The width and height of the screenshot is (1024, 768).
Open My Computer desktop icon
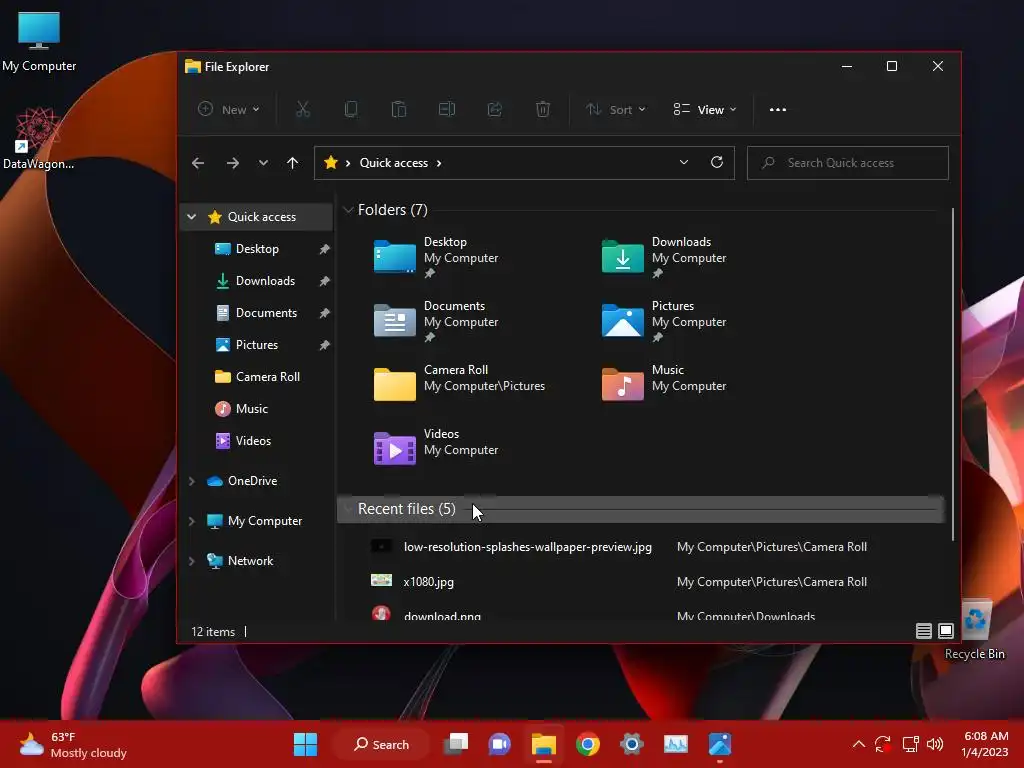39,40
